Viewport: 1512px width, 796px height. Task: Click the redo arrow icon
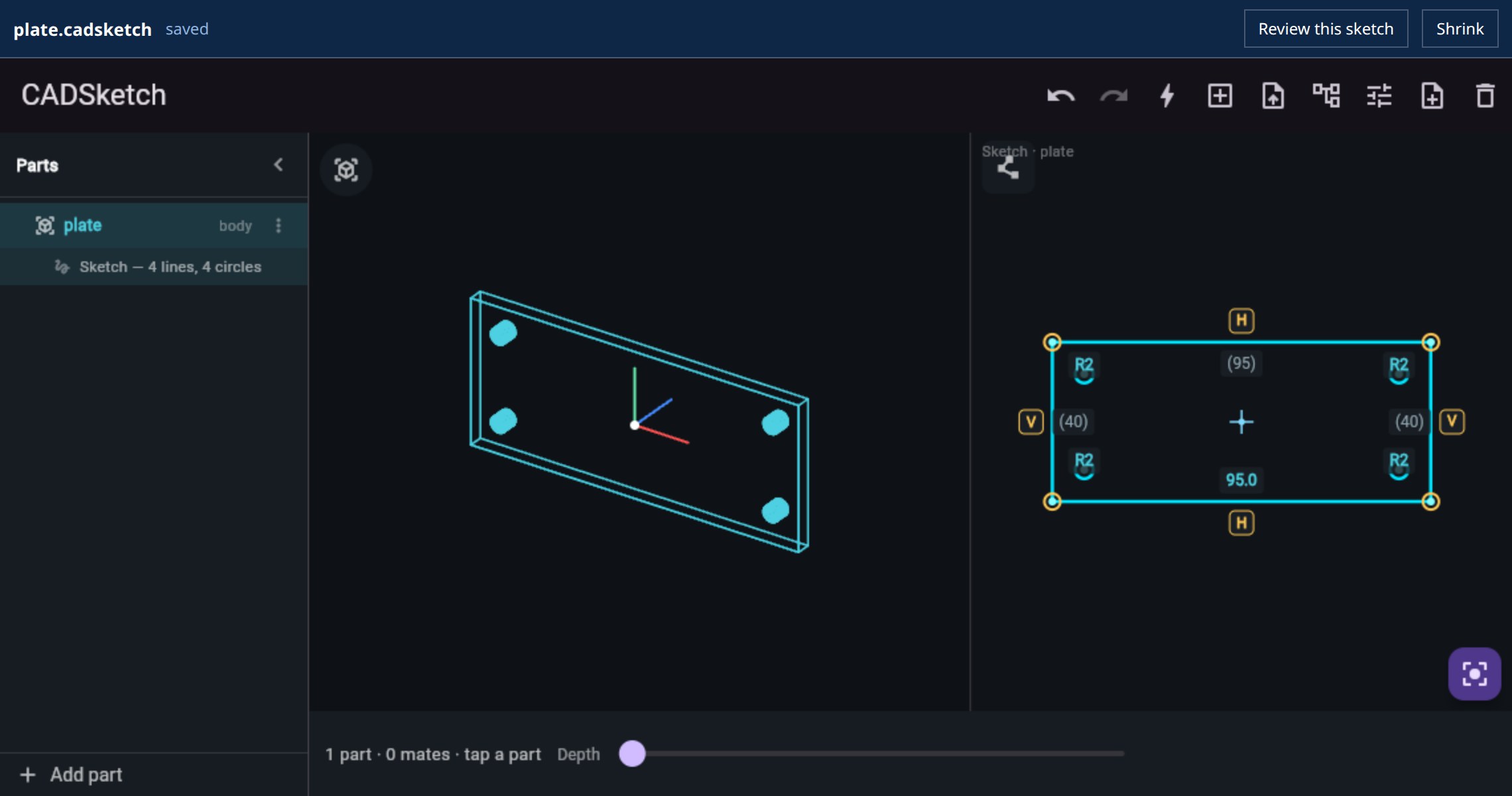coord(1114,96)
